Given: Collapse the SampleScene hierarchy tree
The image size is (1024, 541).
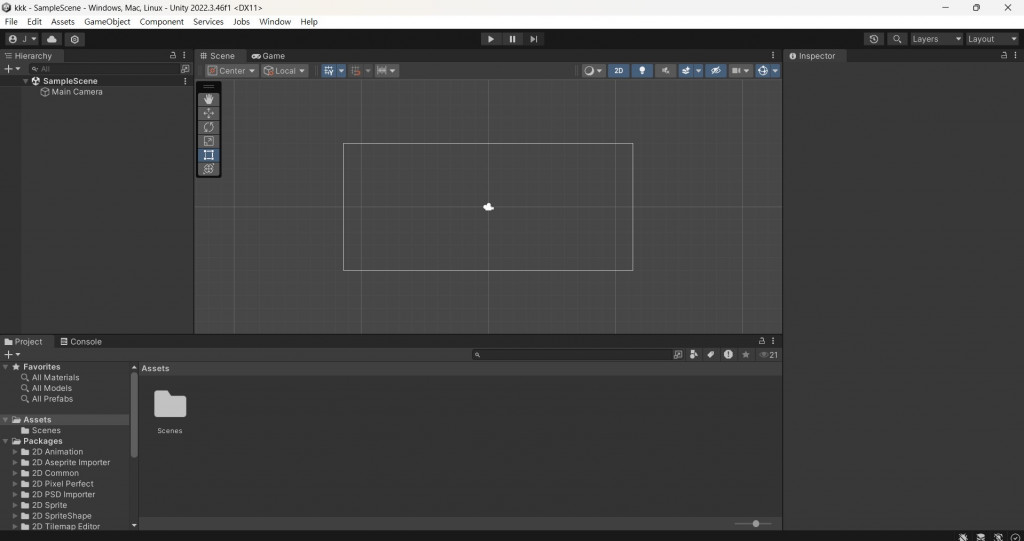Looking at the screenshot, I should point(25,81).
